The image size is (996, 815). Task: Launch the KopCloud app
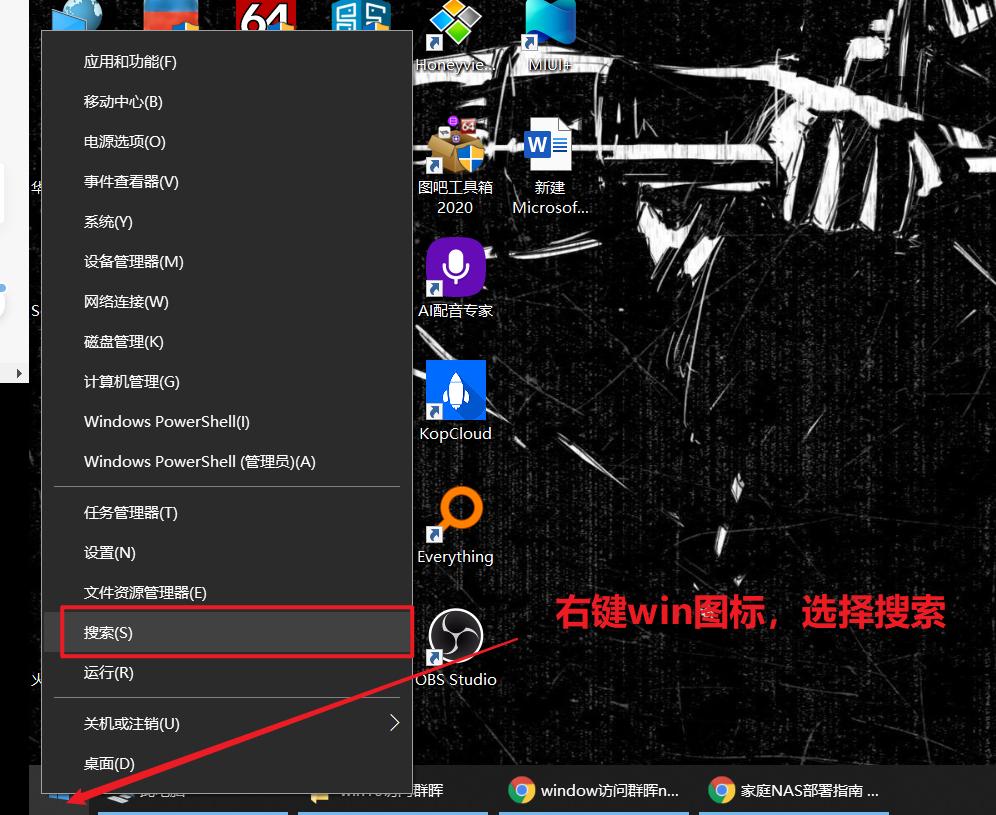(x=456, y=390)
